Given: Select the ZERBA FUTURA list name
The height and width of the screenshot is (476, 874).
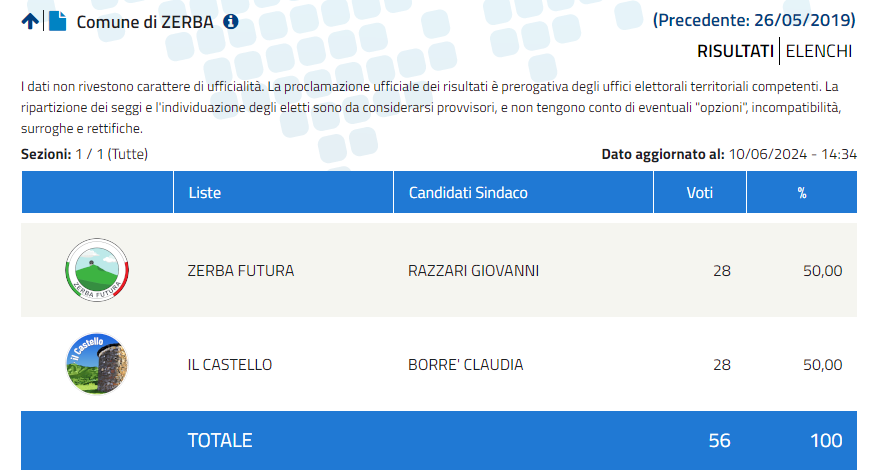Looking at the screenshot, I should coord(241,270).
